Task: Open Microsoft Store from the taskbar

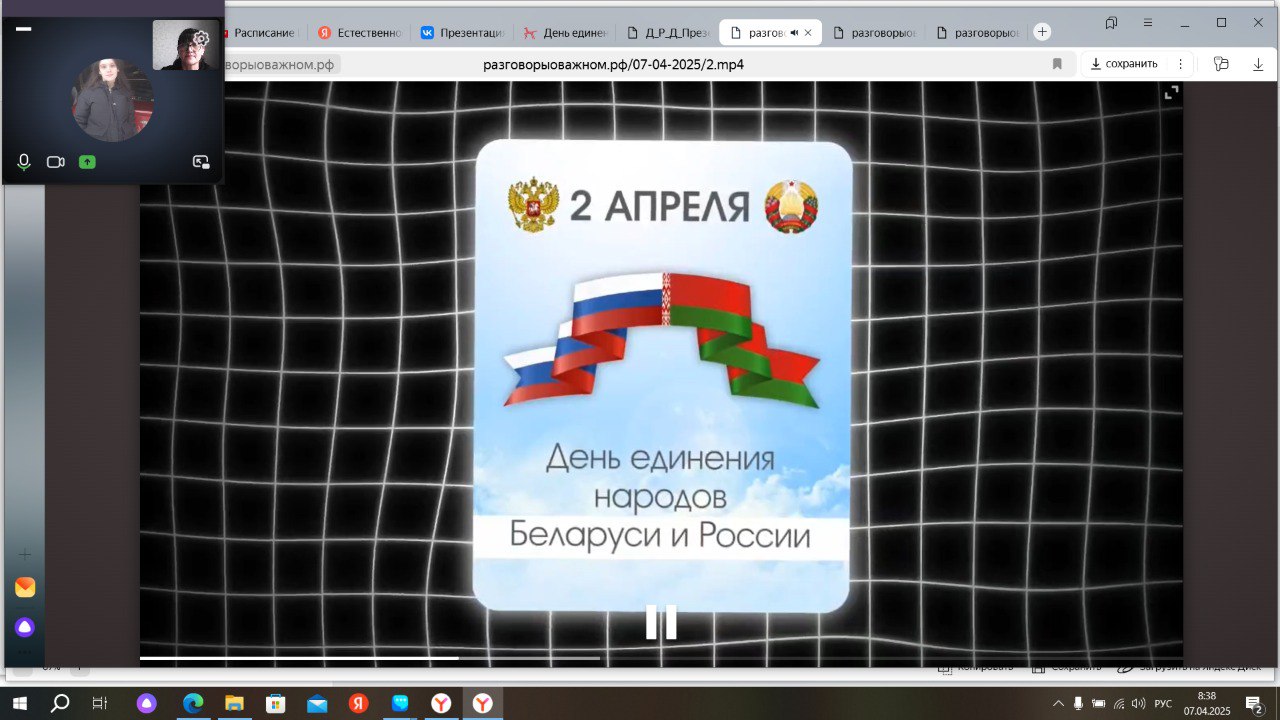Action: click(x=275, y=704)
